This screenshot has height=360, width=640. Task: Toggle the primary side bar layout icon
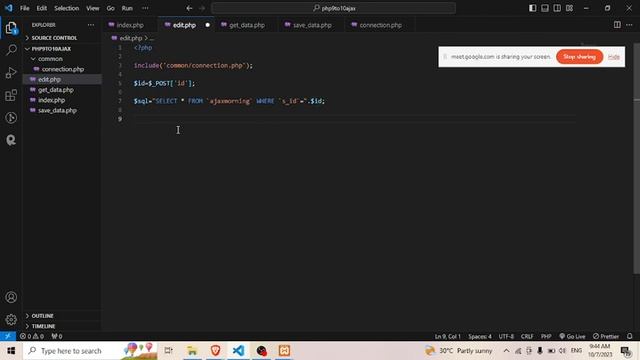pyautogui.click(x=533, y=8)
